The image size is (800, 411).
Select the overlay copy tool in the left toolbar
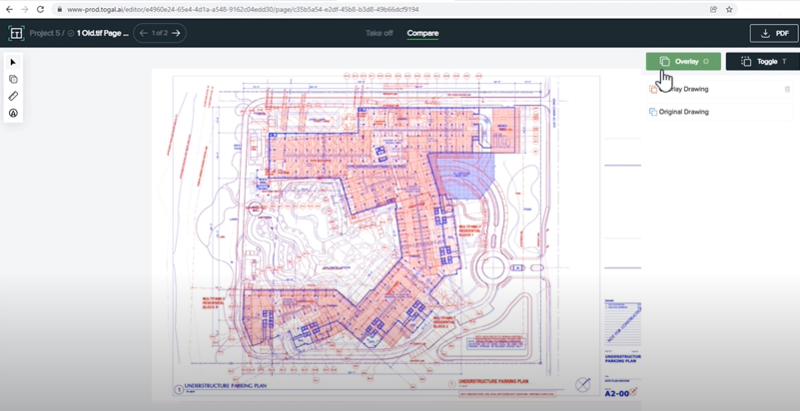point(13,79)
